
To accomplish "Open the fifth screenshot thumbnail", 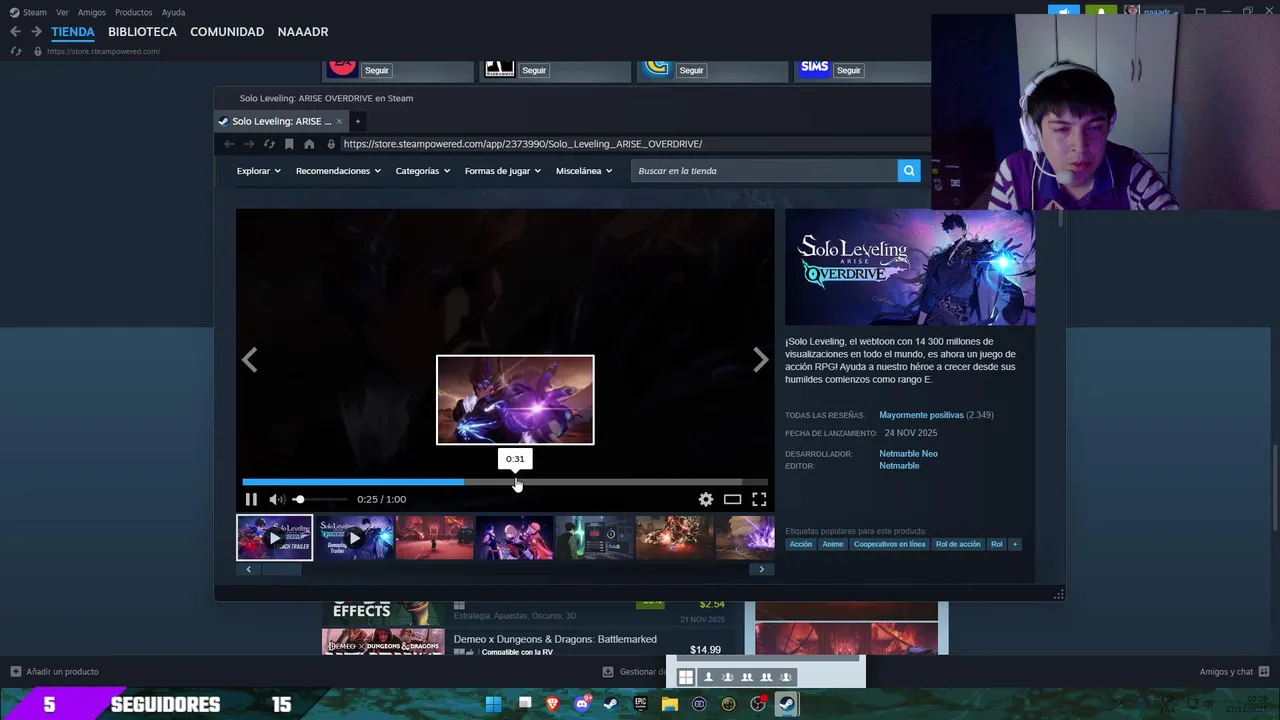I will (594, 537).
